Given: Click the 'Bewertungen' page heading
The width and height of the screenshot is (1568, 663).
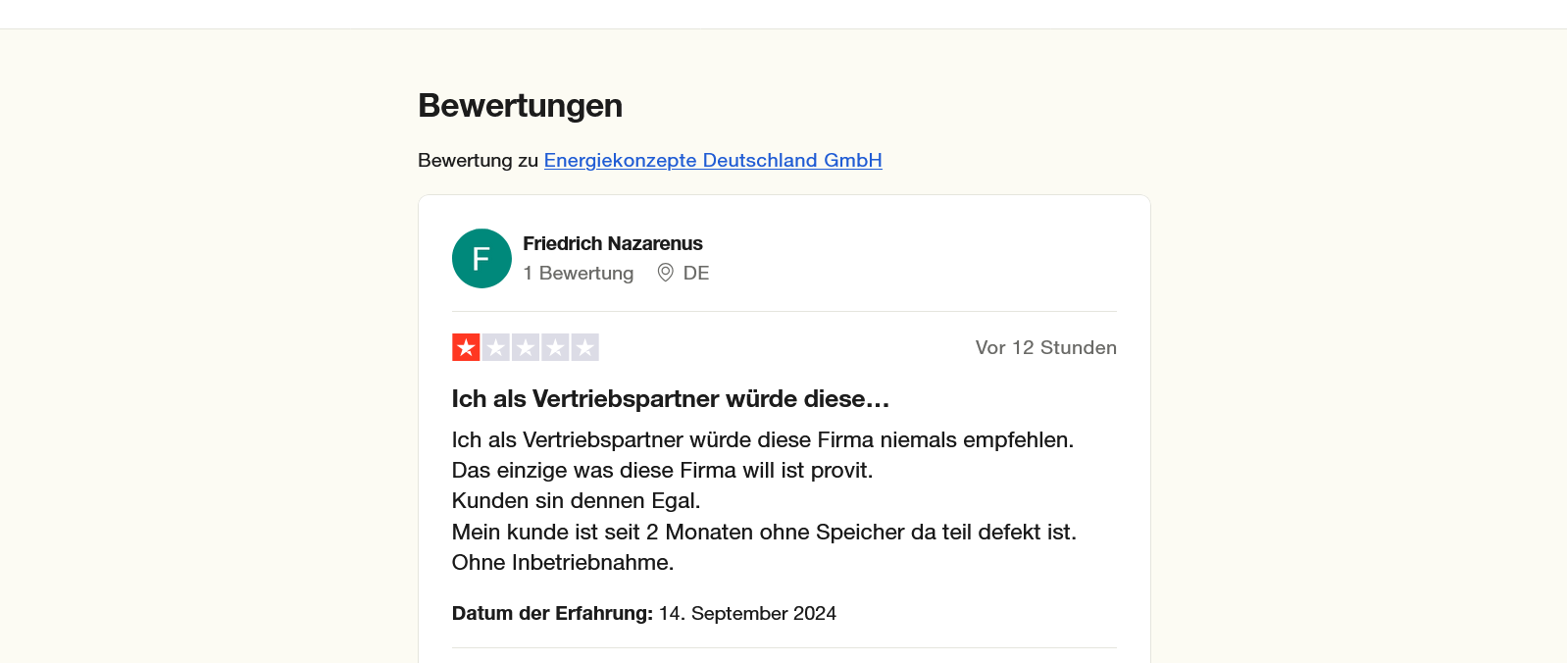Looking at the screenshot, I should pyautogui.click(x=520, y=106).
